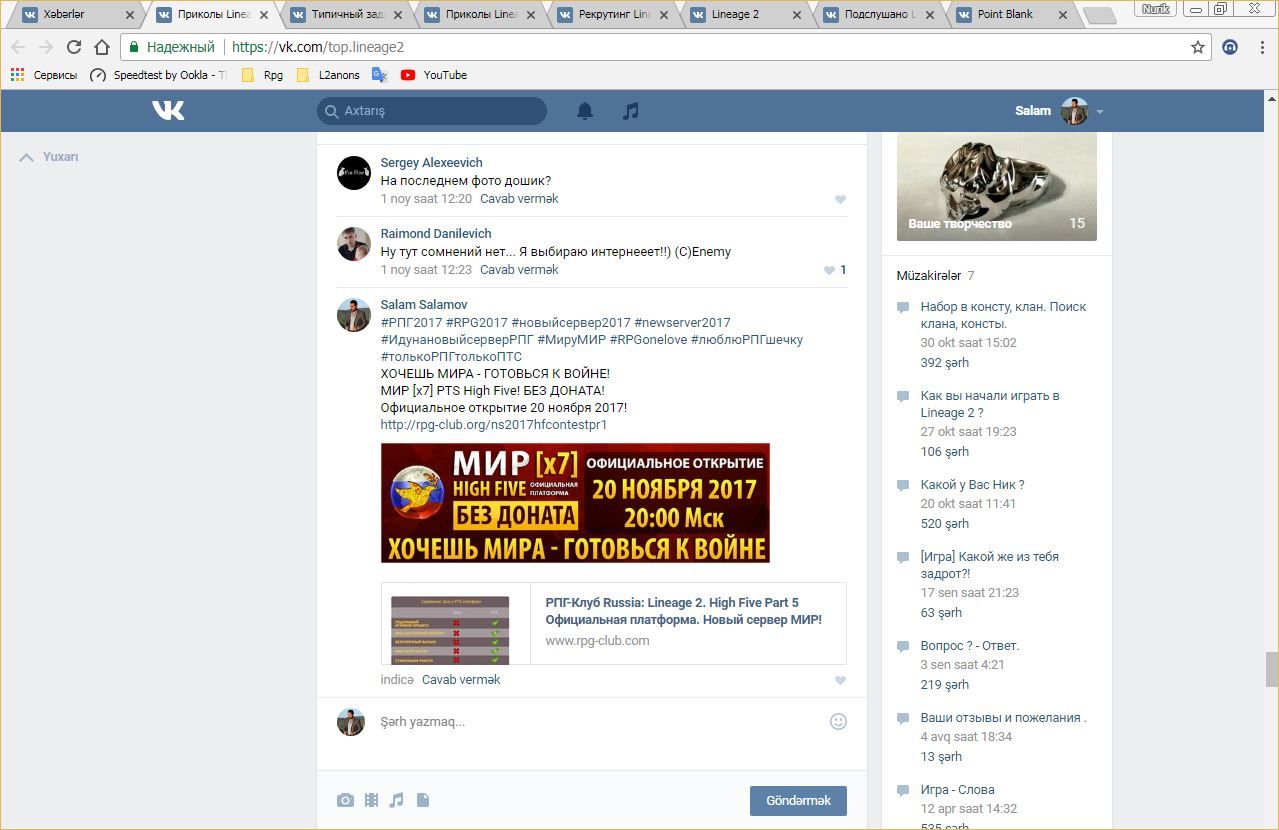This screenshot has width=1279, height=830.
Task: Switch to Рекрутинг Line tab
Action: 612,15
